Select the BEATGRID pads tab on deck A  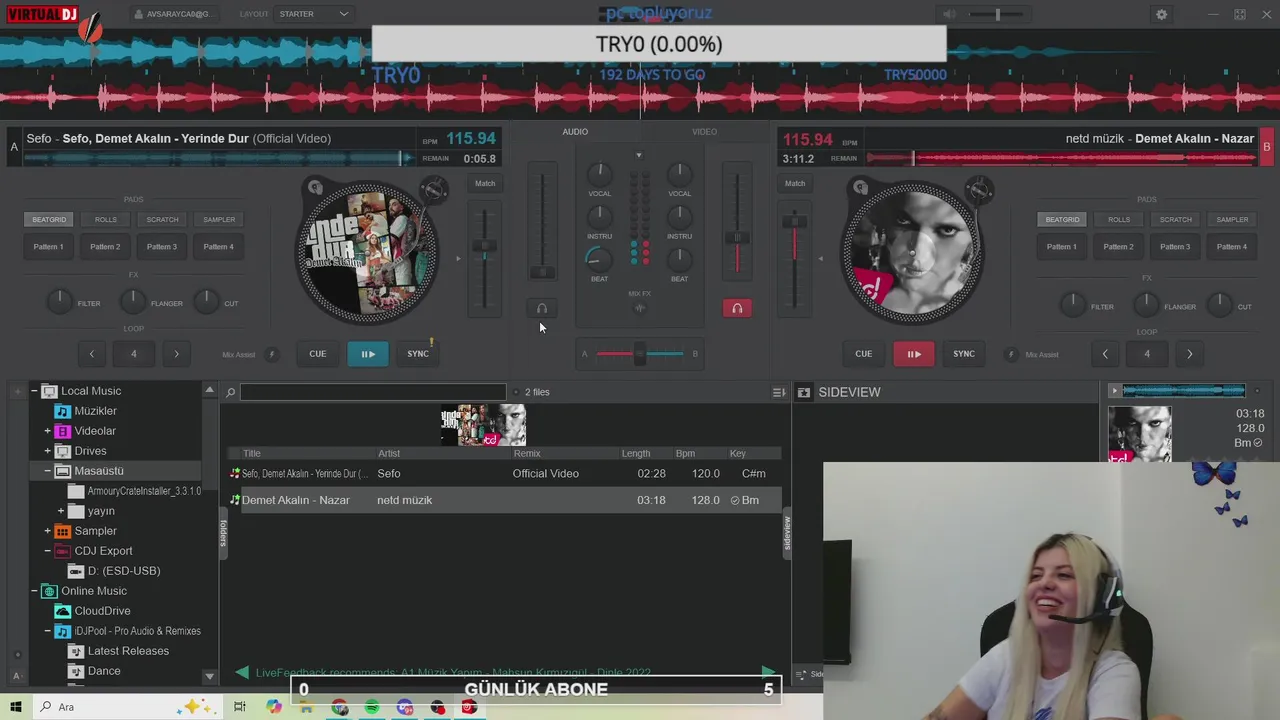click(x=49, y=220)
